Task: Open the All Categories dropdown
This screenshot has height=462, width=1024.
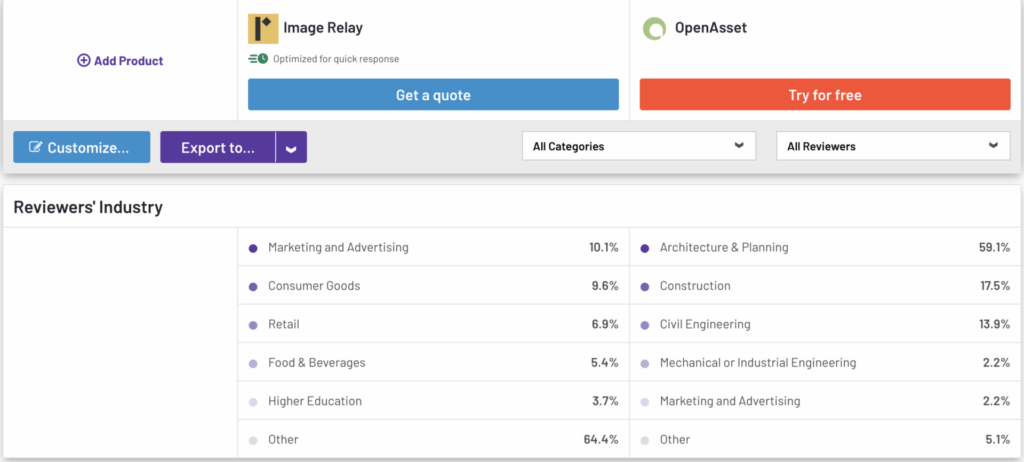Action: (639, 146)
